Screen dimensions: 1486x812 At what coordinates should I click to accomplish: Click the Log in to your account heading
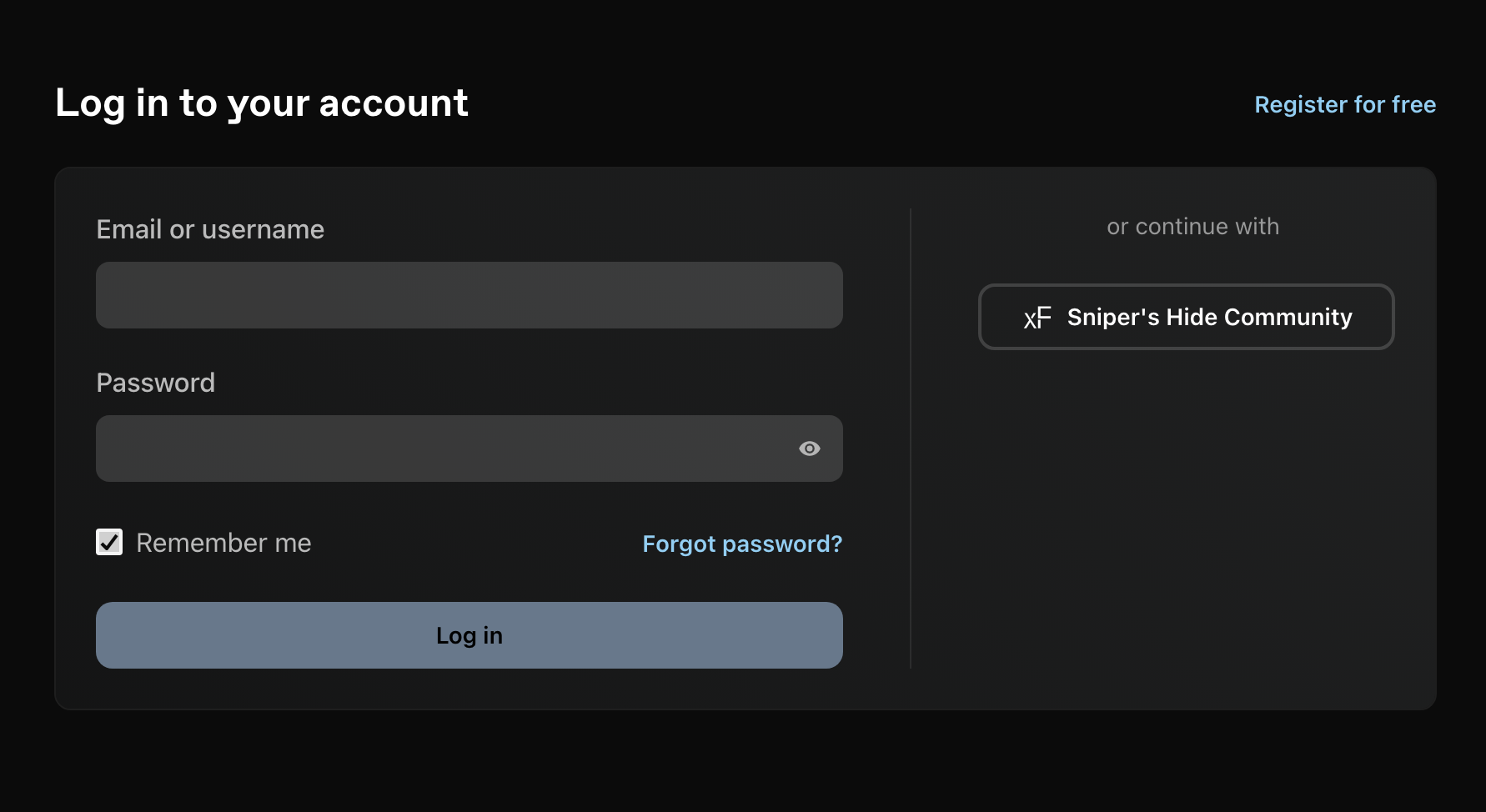(262, 104)
